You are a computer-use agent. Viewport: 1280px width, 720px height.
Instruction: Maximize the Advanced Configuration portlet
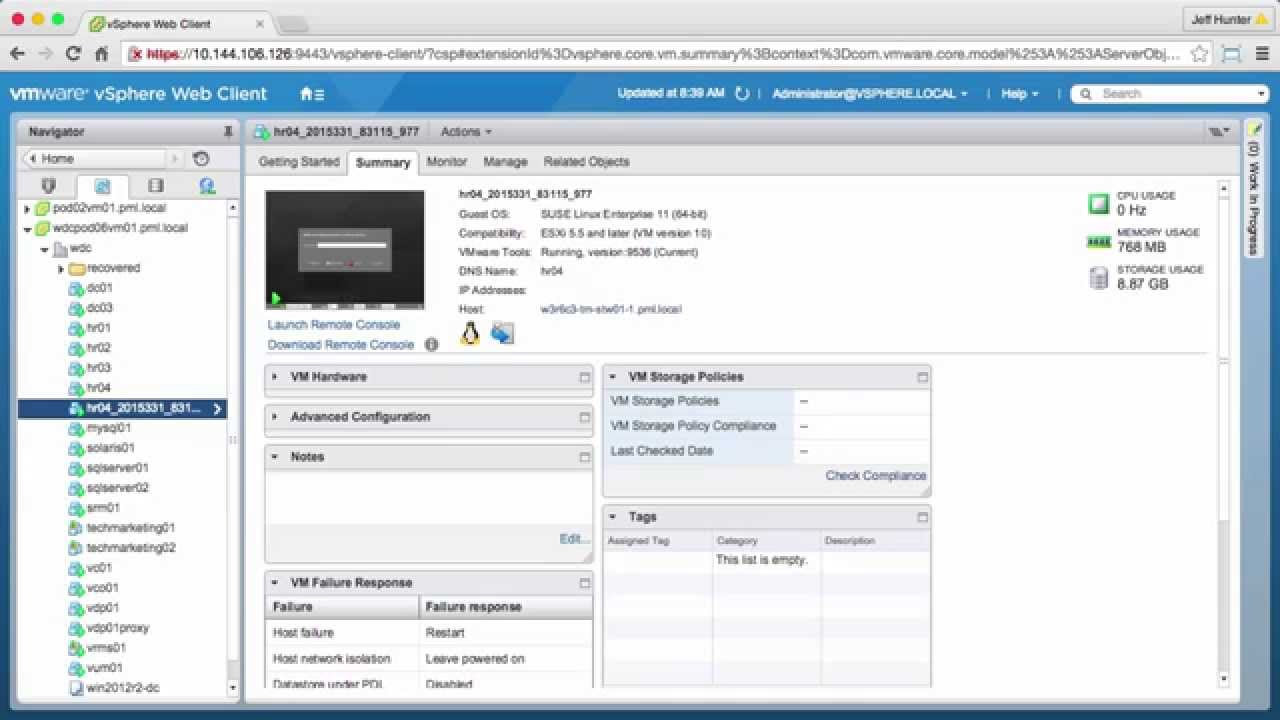(584, 417)
